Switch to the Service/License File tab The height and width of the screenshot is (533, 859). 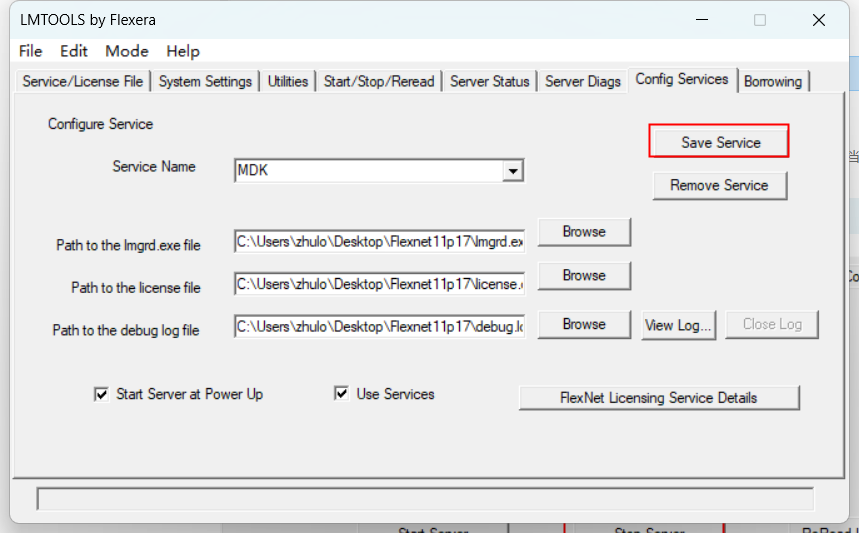pyautogui.click(x=83, y=81)
